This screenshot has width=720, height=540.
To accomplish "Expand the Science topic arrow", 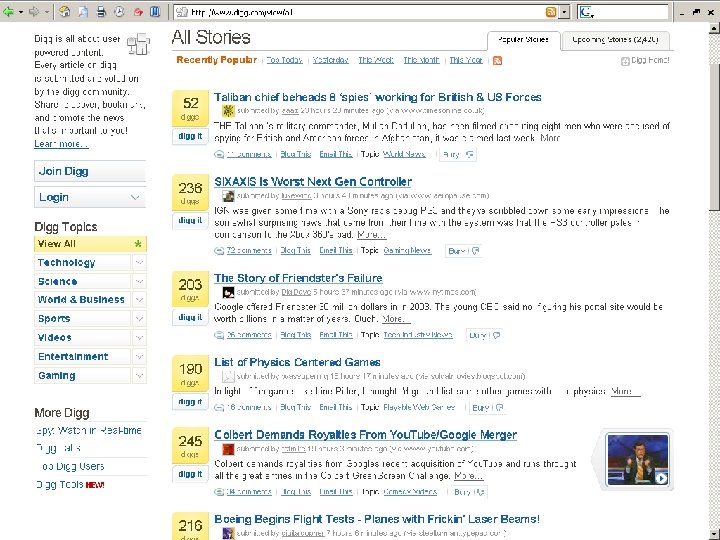I will point(139,281).
